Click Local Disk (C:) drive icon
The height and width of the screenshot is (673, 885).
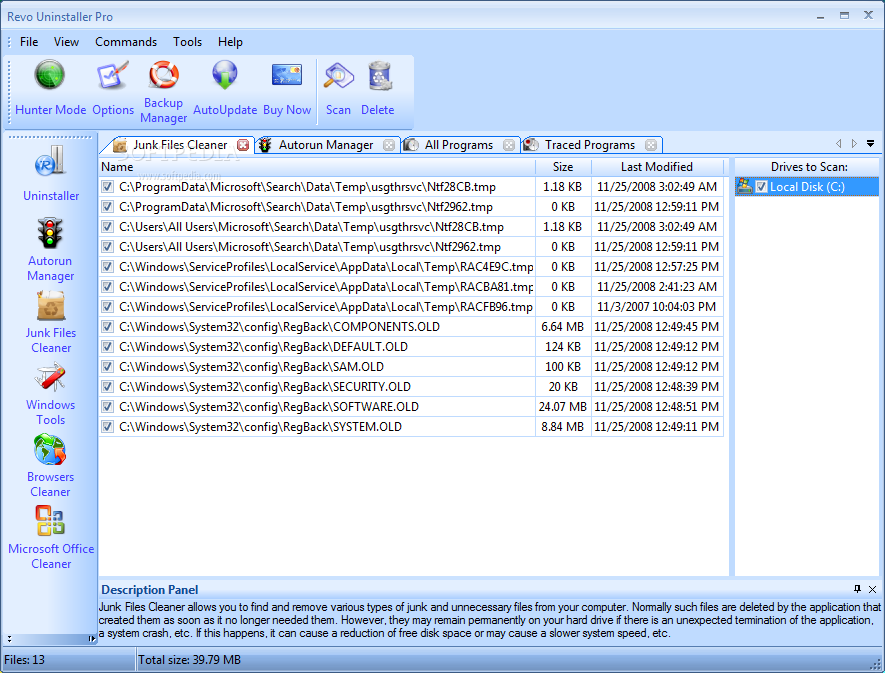point(744,186)
